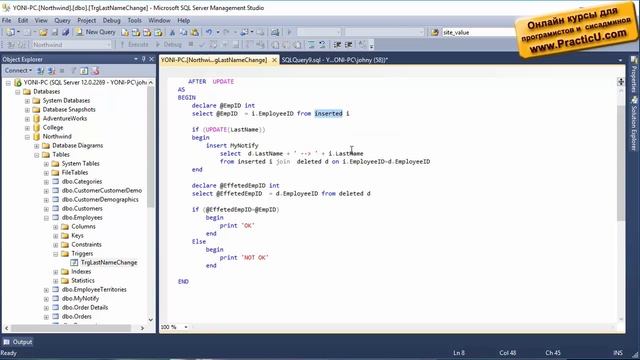Open the Debug menu

(x=111, y=20)
